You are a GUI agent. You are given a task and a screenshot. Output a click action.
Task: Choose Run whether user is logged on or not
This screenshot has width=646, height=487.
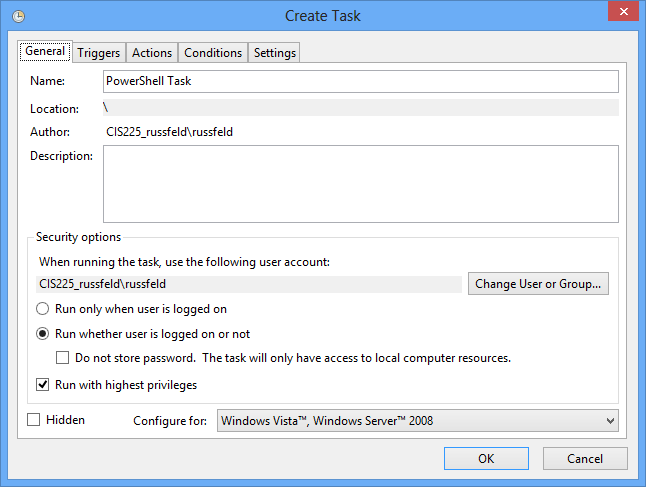(x=44, y=334)
